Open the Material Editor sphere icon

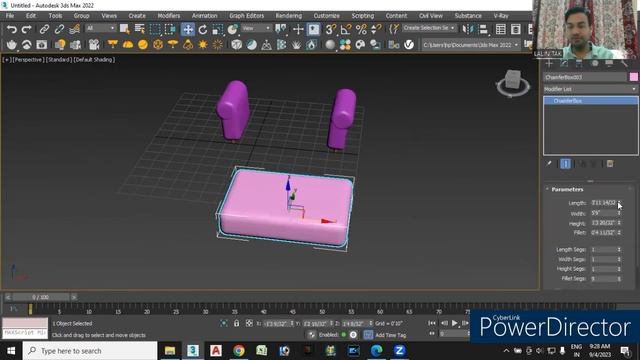330,44
